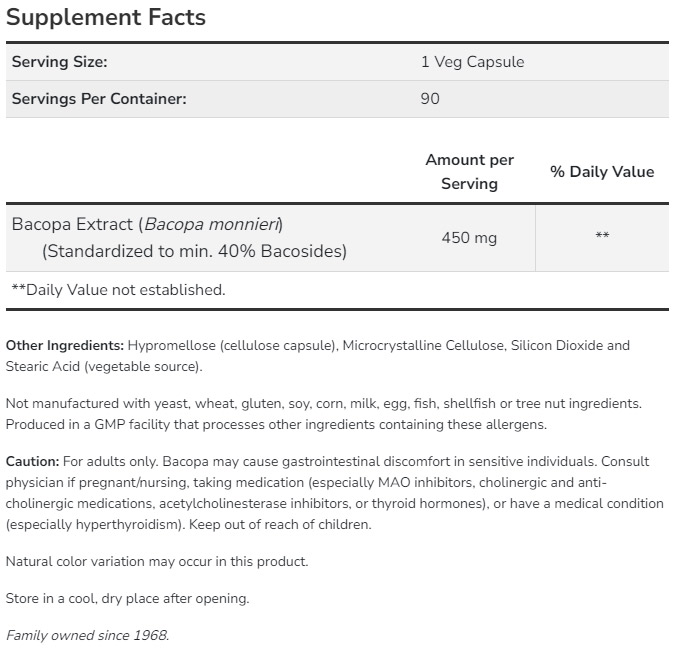This screenshot has width=677, height=652.
Task: Click the Supplement Facts heading
Action: (106, 17)
